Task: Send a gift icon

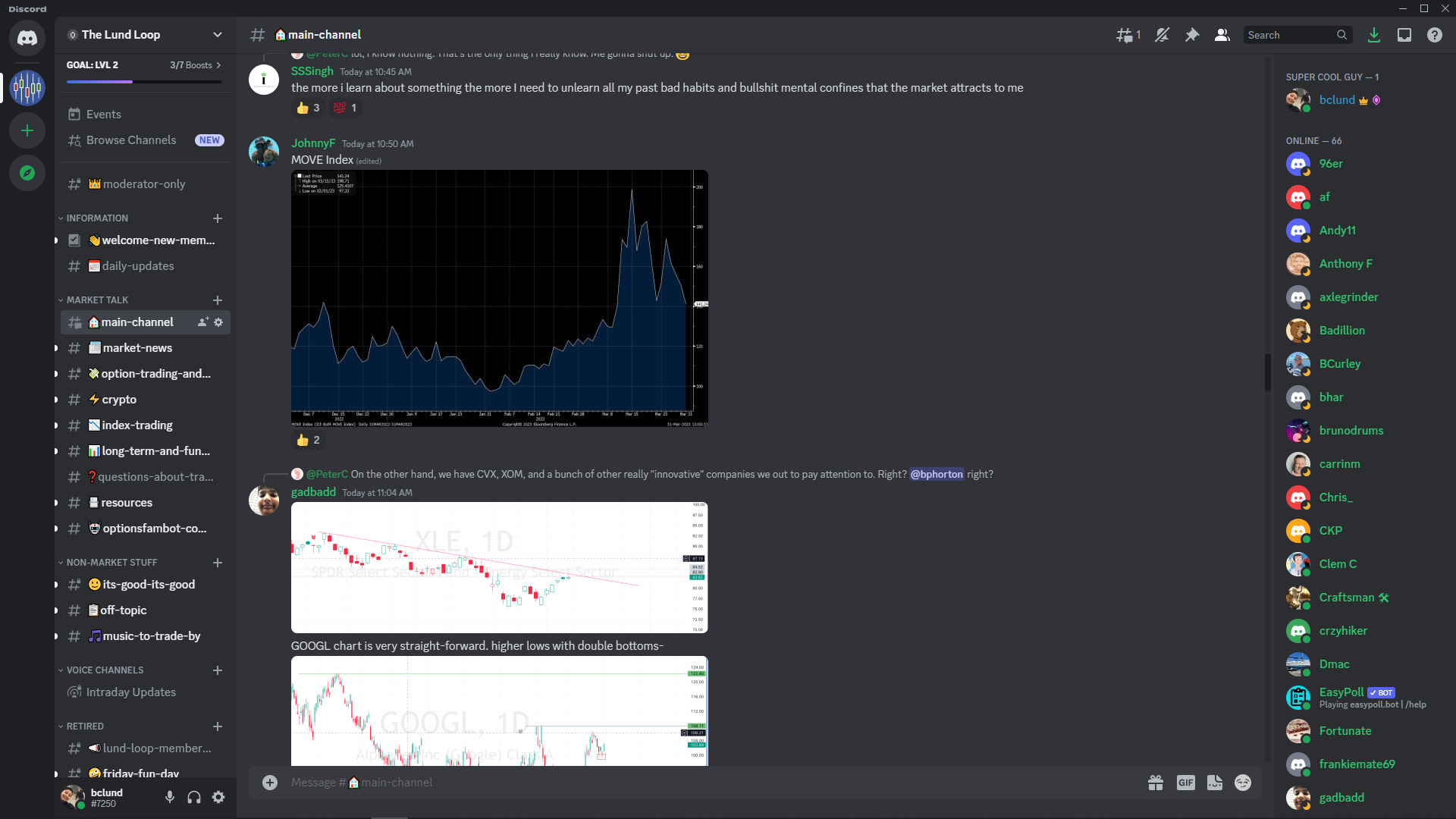Action: (x=1156, y=783)
